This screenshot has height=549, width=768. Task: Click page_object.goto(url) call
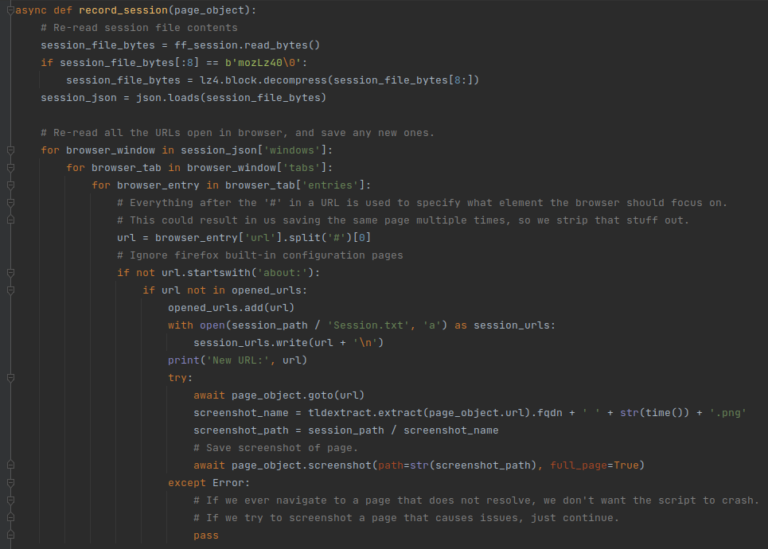[298, 395]
